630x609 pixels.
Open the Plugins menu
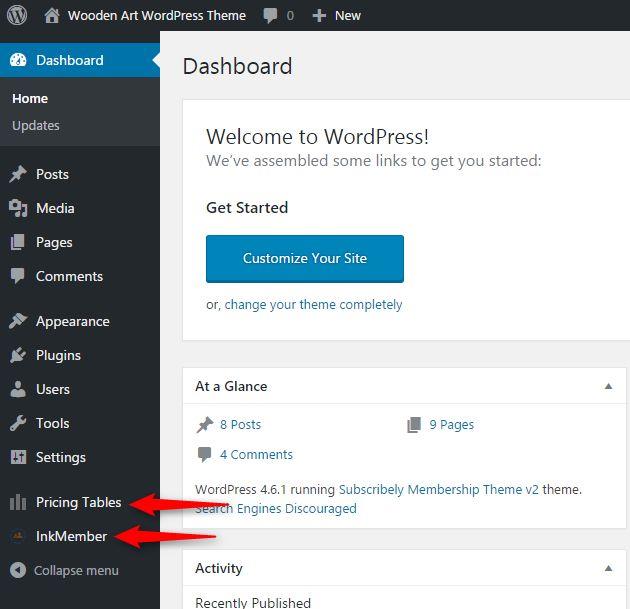(58, 356)
